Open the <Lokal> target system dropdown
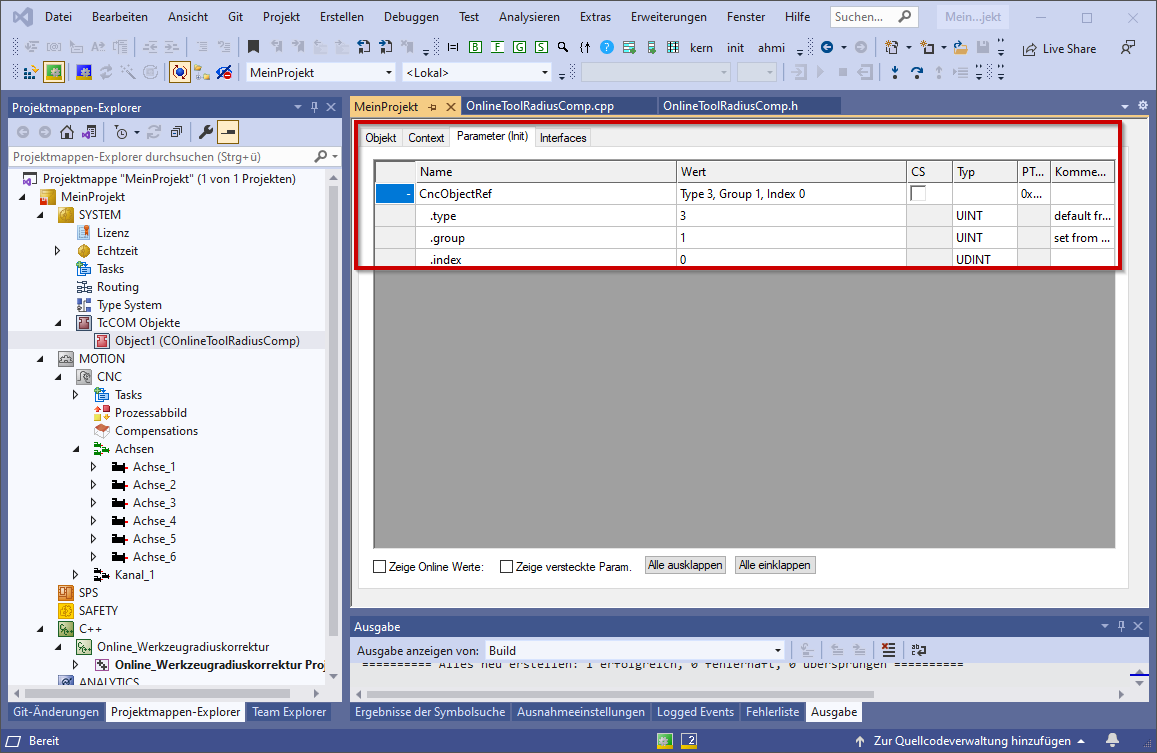 (545, 72)
